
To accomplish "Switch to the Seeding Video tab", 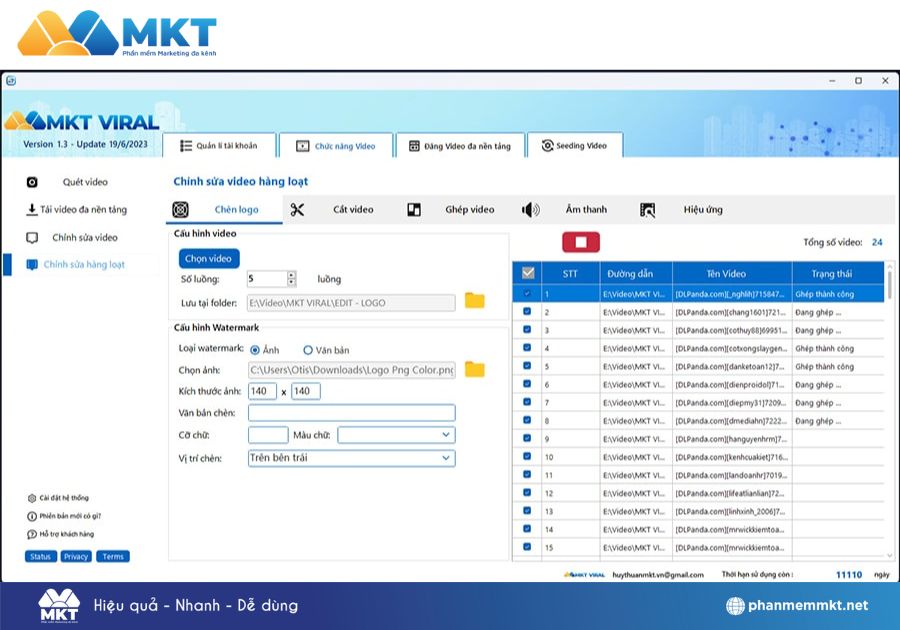I will point(574,146).
